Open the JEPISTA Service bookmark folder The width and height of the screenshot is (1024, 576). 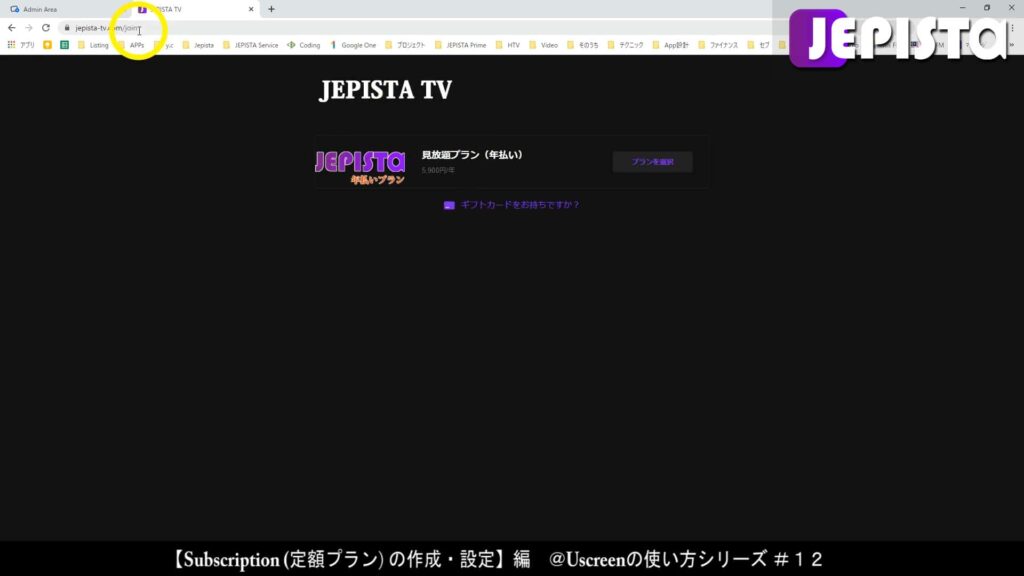pyautogui.click(x=251, y=45)
